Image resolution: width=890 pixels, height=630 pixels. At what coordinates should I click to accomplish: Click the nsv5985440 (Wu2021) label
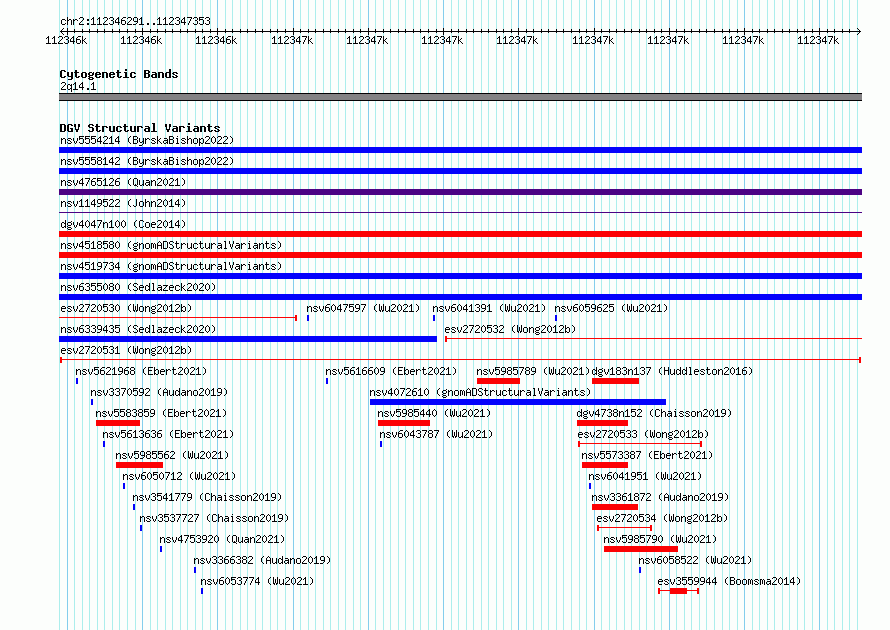click(x=434, y=413)
